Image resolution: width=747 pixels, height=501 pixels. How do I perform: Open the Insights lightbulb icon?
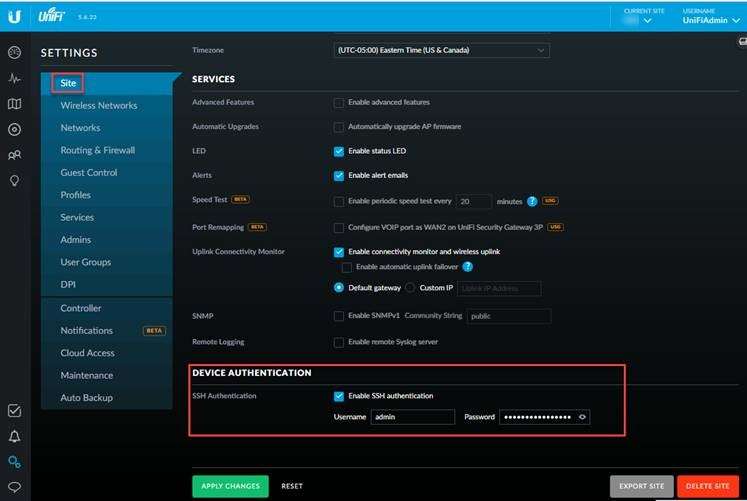click(x=14, y=181)
